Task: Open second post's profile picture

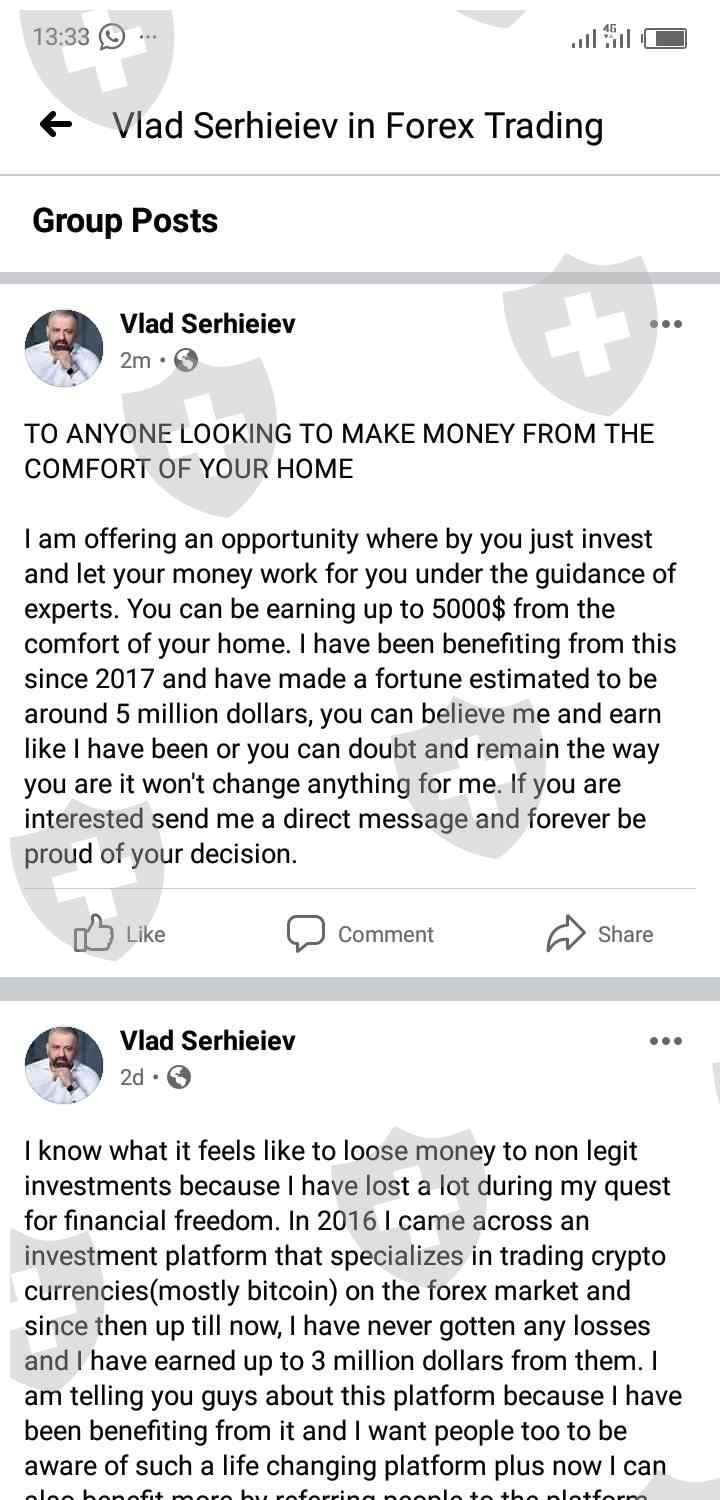Action: point(64,1064)
